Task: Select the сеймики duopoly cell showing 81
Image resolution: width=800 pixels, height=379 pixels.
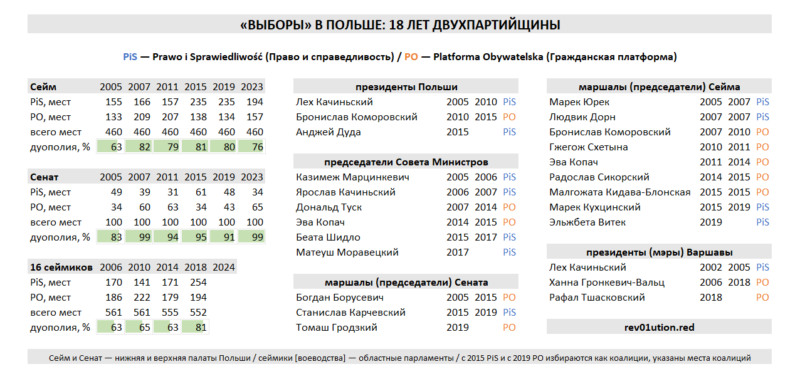Action: [x=195, y=327]
